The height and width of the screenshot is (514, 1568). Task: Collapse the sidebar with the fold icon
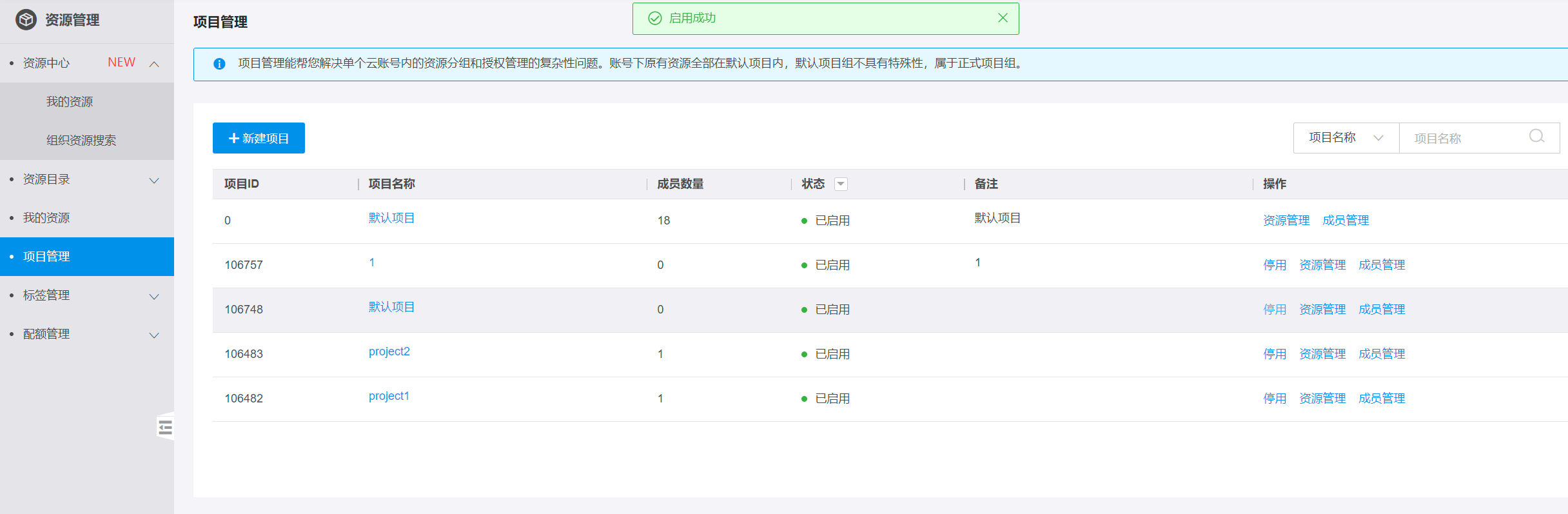click(166, 427)
